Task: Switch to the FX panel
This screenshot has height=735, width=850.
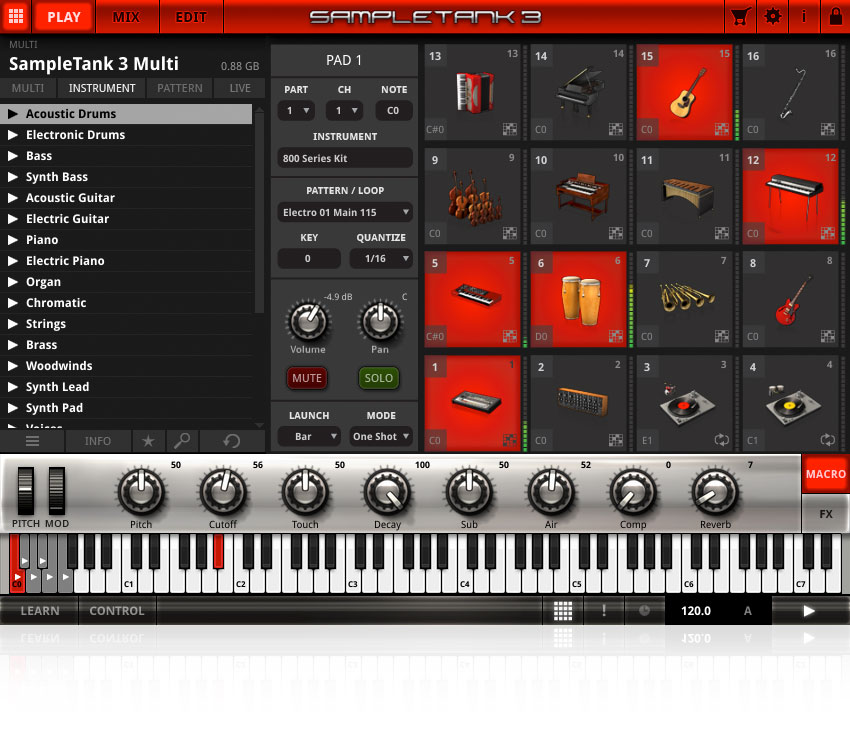Action: tap(826, 513)
